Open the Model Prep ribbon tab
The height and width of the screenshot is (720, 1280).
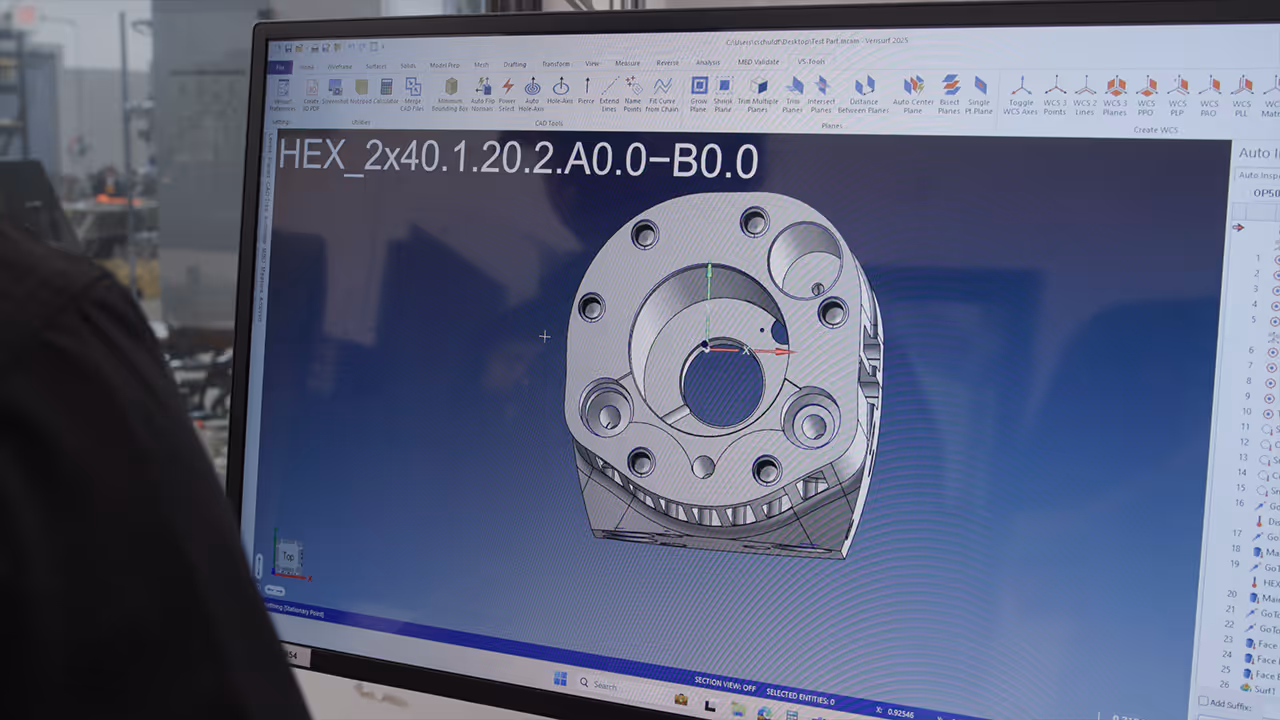click(444, 65)
